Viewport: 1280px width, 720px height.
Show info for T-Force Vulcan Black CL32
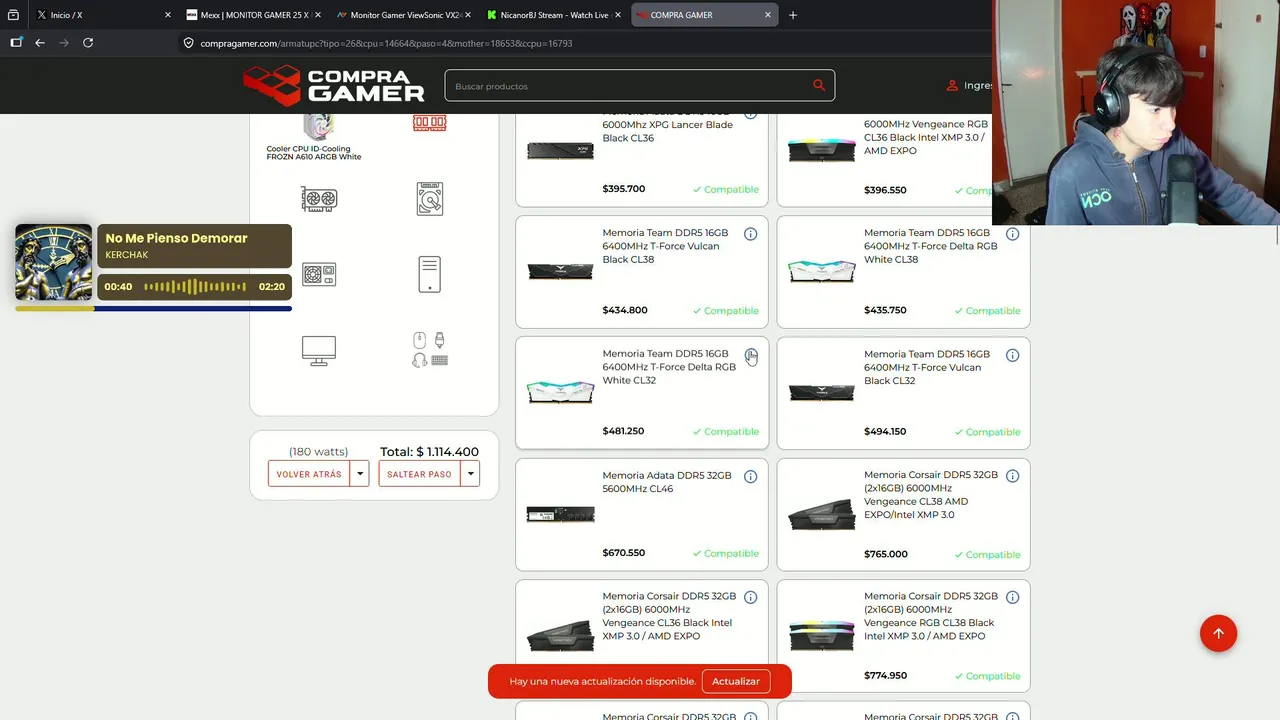[x=1012, y=355]
